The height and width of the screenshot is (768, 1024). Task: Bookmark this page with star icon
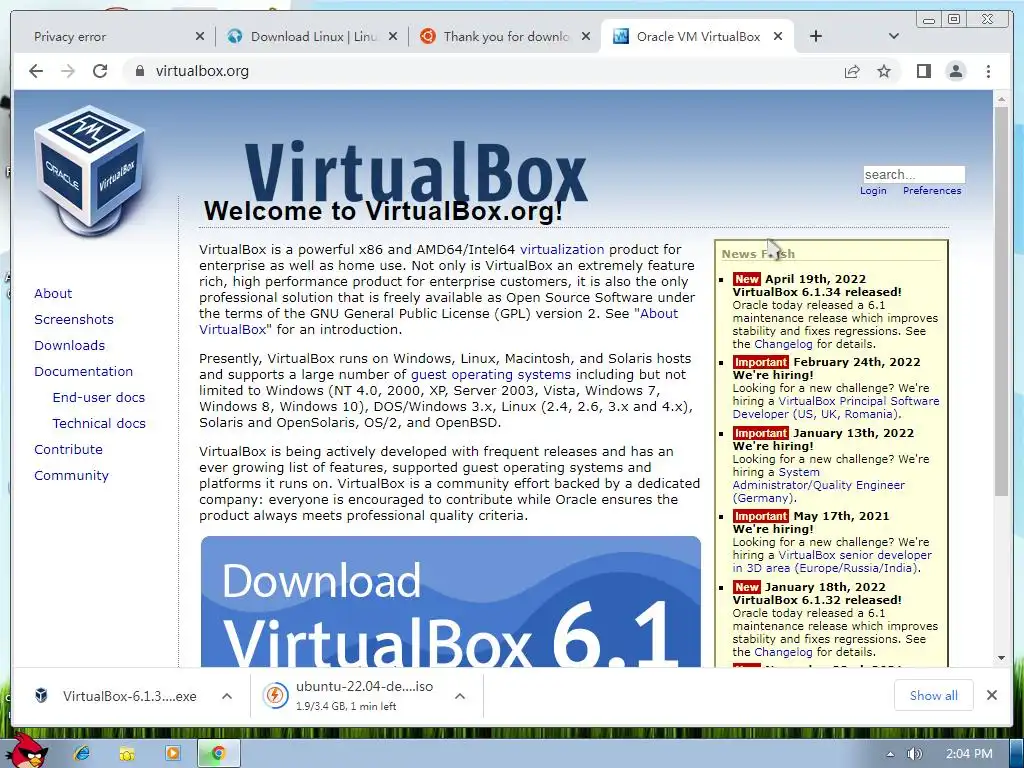(x=884, y=71)
